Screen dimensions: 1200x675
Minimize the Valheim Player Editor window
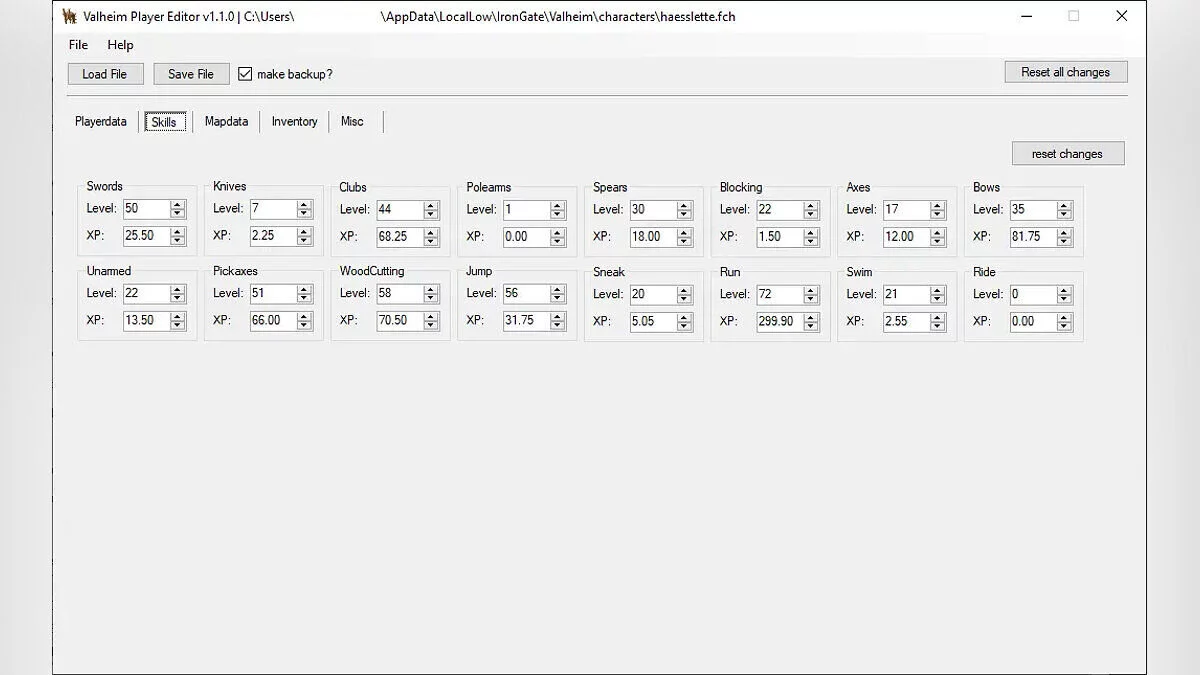1027,16
